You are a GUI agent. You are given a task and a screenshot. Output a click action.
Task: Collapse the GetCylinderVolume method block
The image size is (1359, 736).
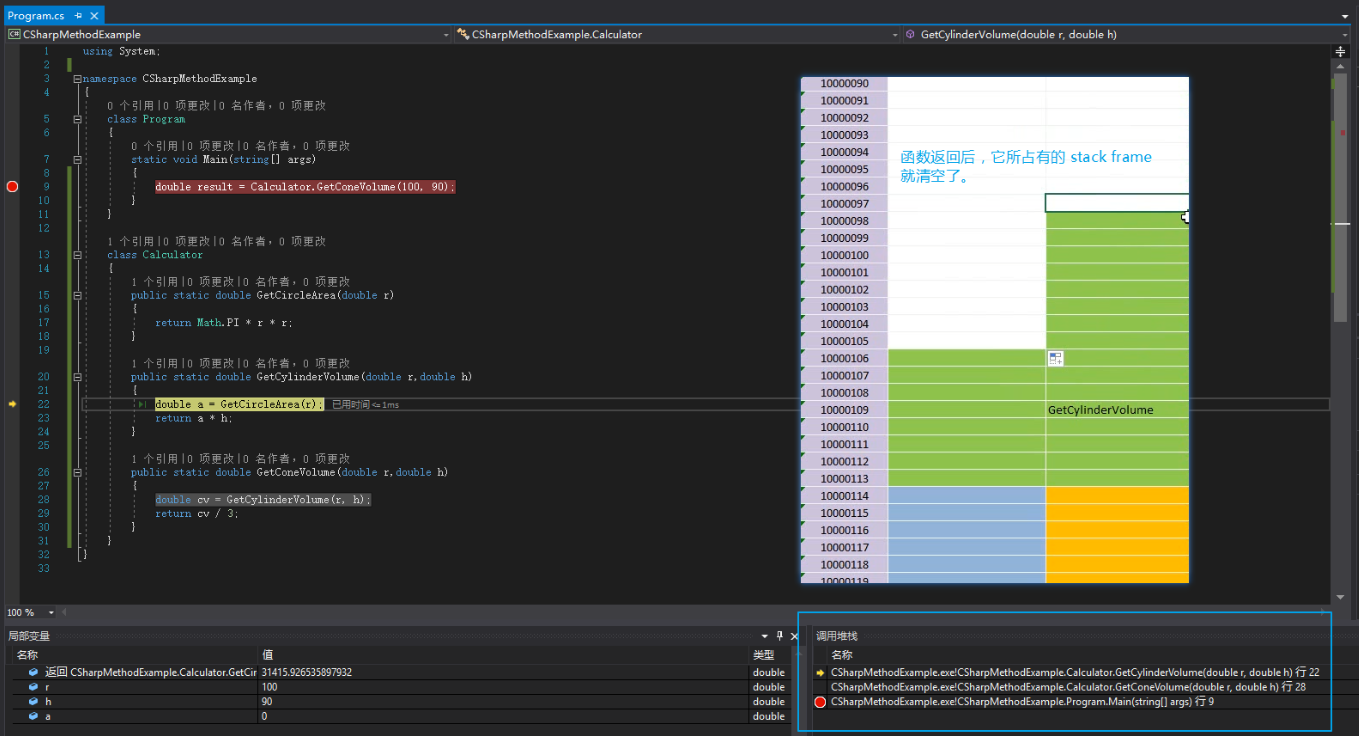[x=77, y=377]
